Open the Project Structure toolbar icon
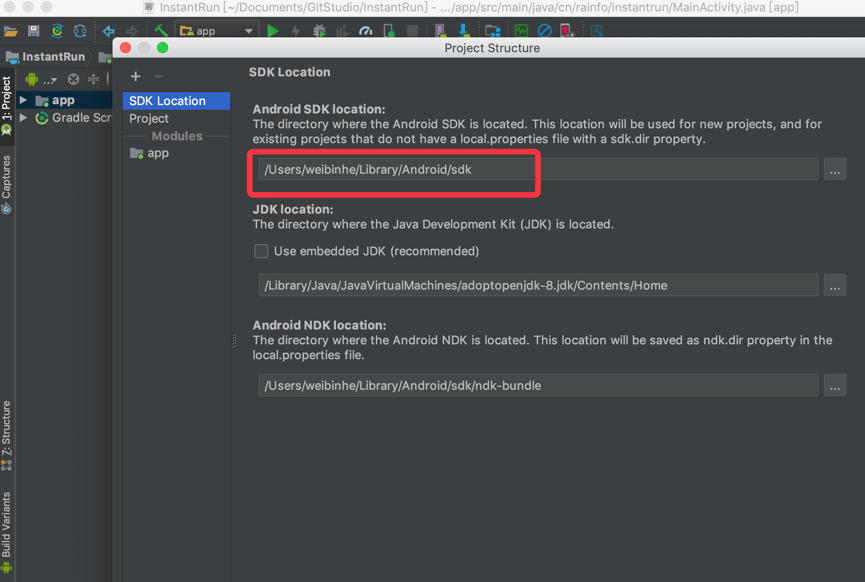 [493, 31]
